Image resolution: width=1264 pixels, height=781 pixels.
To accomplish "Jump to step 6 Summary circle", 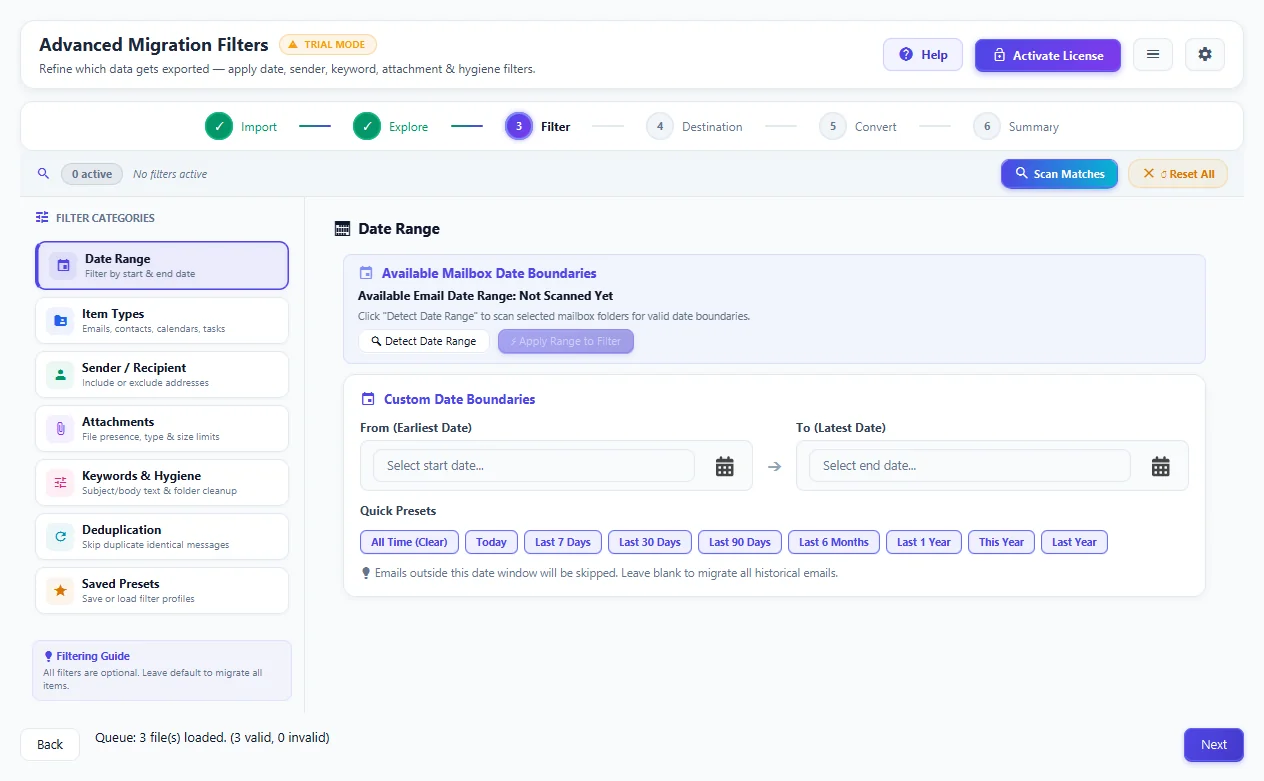I will [x=987, y=127].
